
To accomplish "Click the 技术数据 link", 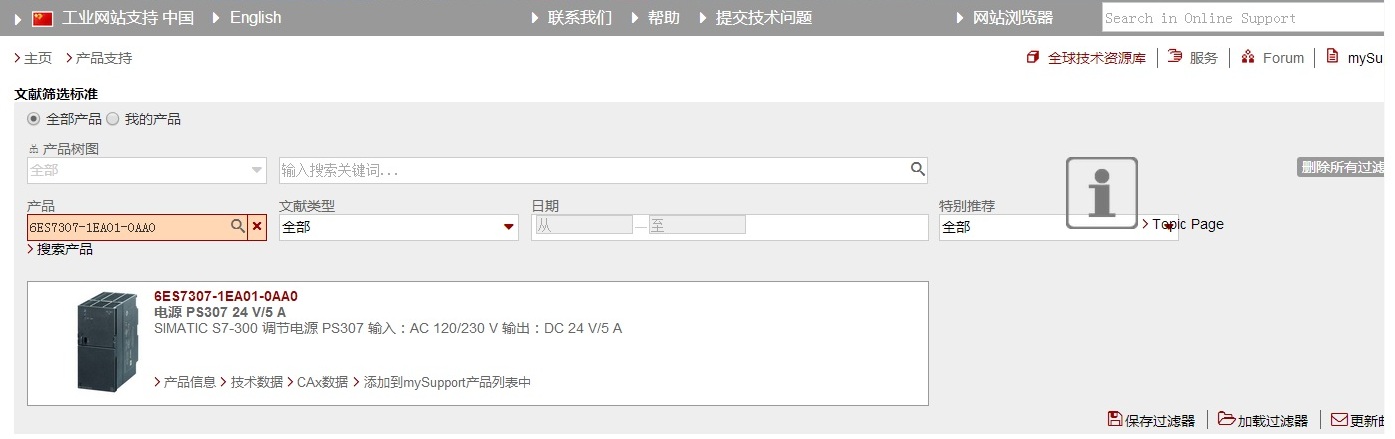I will tap(257, 382).
